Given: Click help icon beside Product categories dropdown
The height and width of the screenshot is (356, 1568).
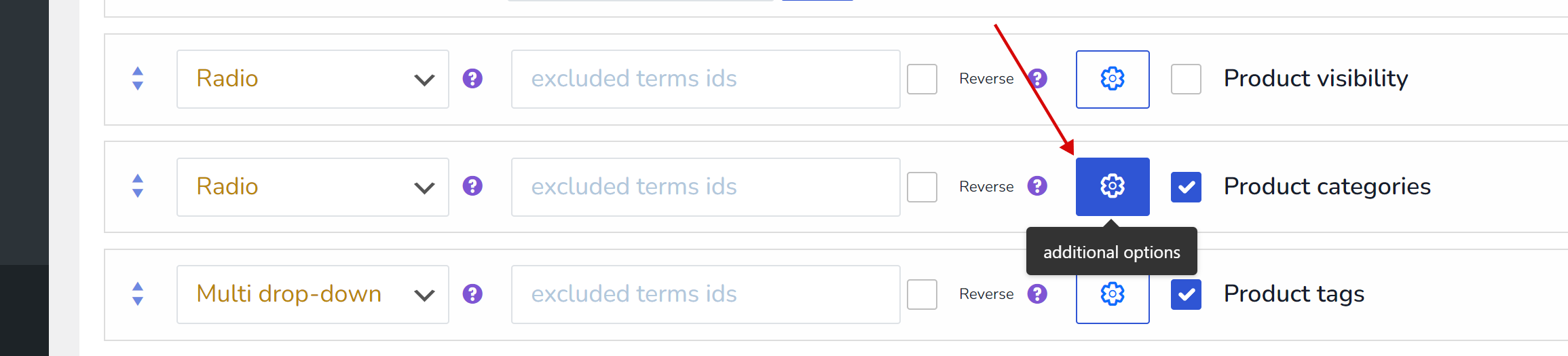Looking at the screenshot, I should (472, 186).
